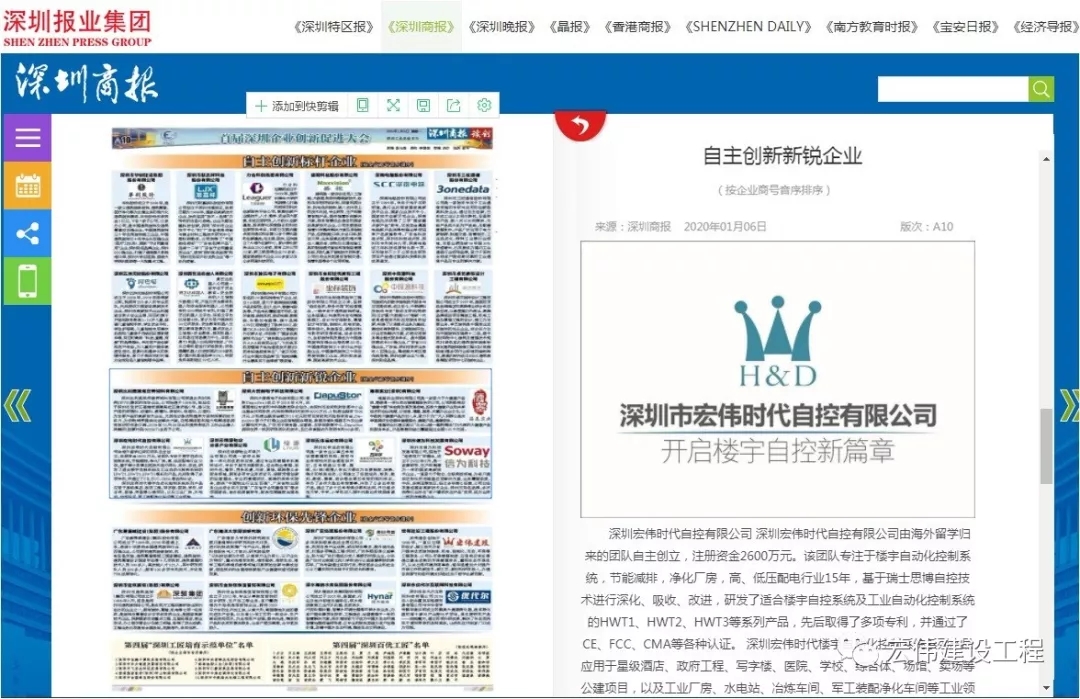This screenshot has width=1080, height=699.
Task: Click the save disk icon in toolbar
Action: tap(424, 105)
